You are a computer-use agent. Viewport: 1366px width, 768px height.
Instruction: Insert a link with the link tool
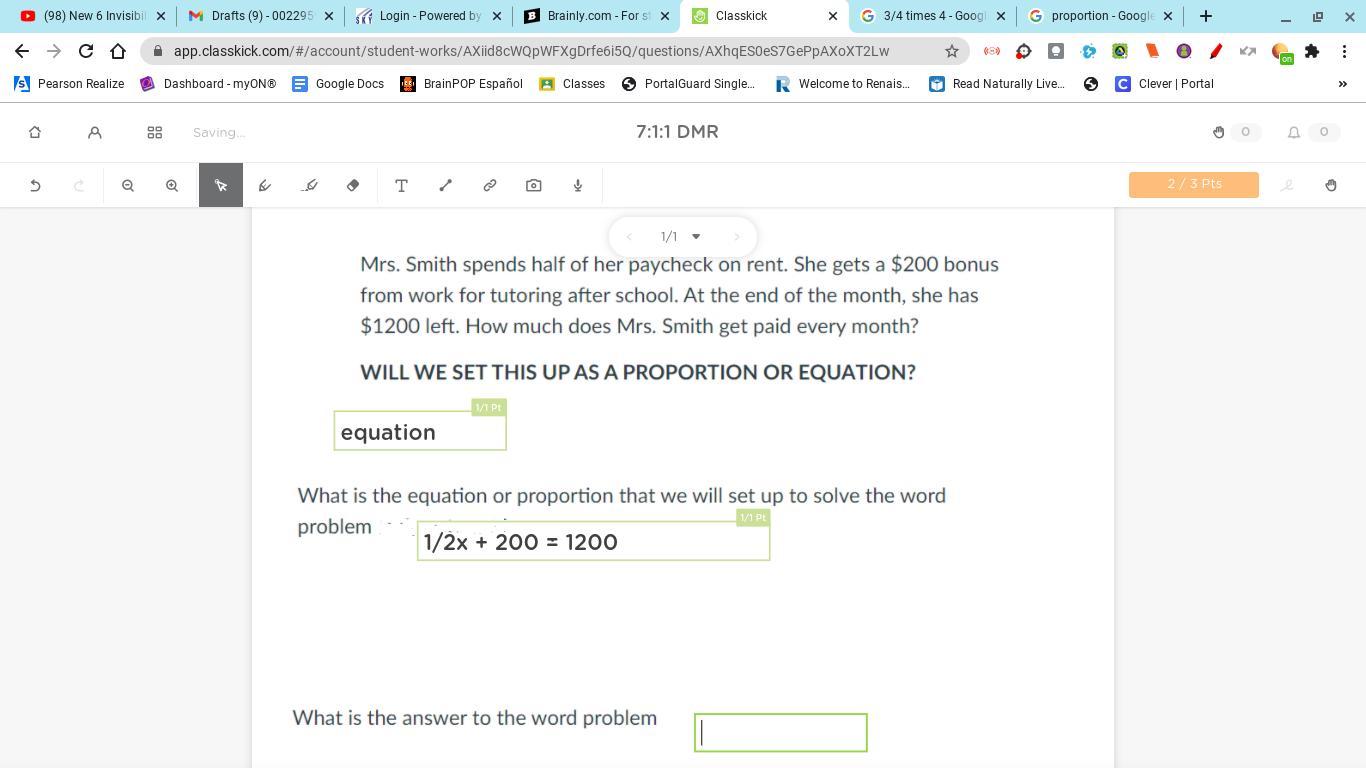[490, 185]
